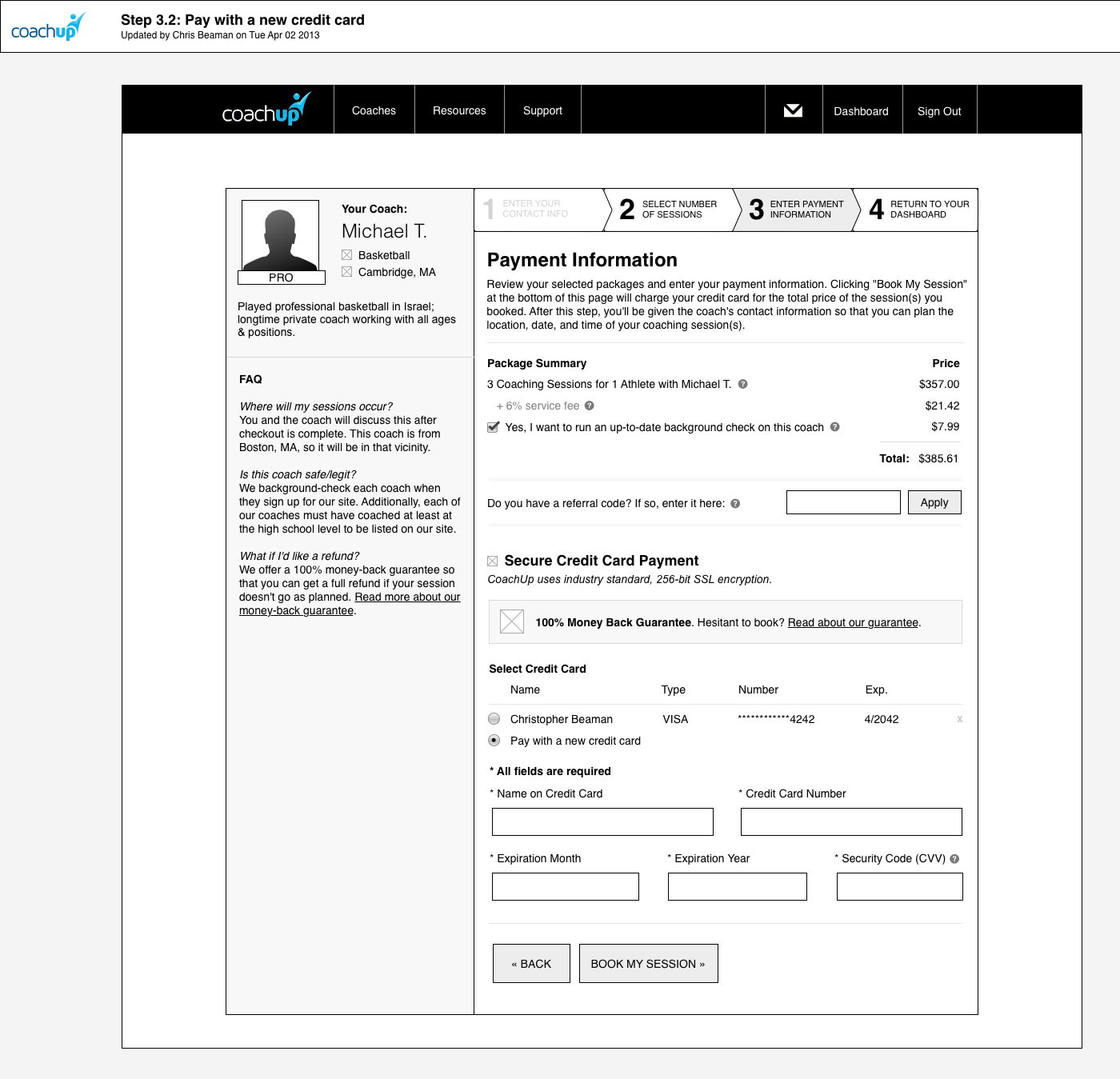Screen dimensions: 1120x1079
Task: Click the CoachUp logo in black navigation bar
Action: [266, 110]
